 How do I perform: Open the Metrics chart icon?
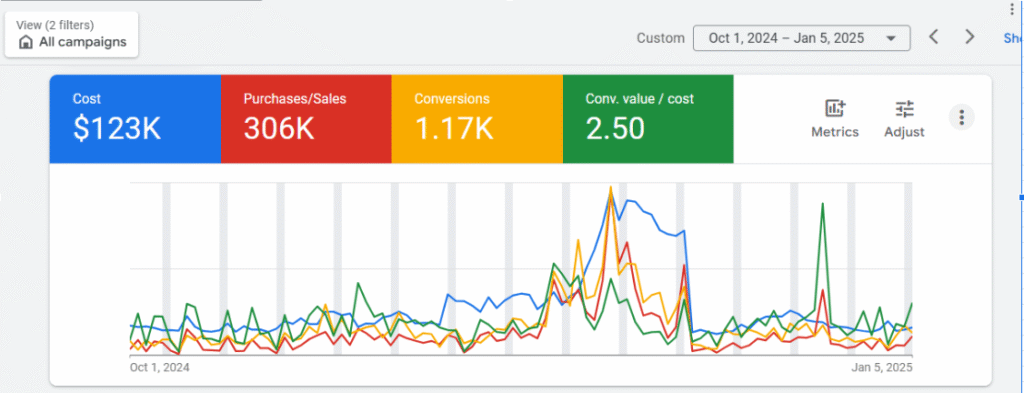point(835,108)
